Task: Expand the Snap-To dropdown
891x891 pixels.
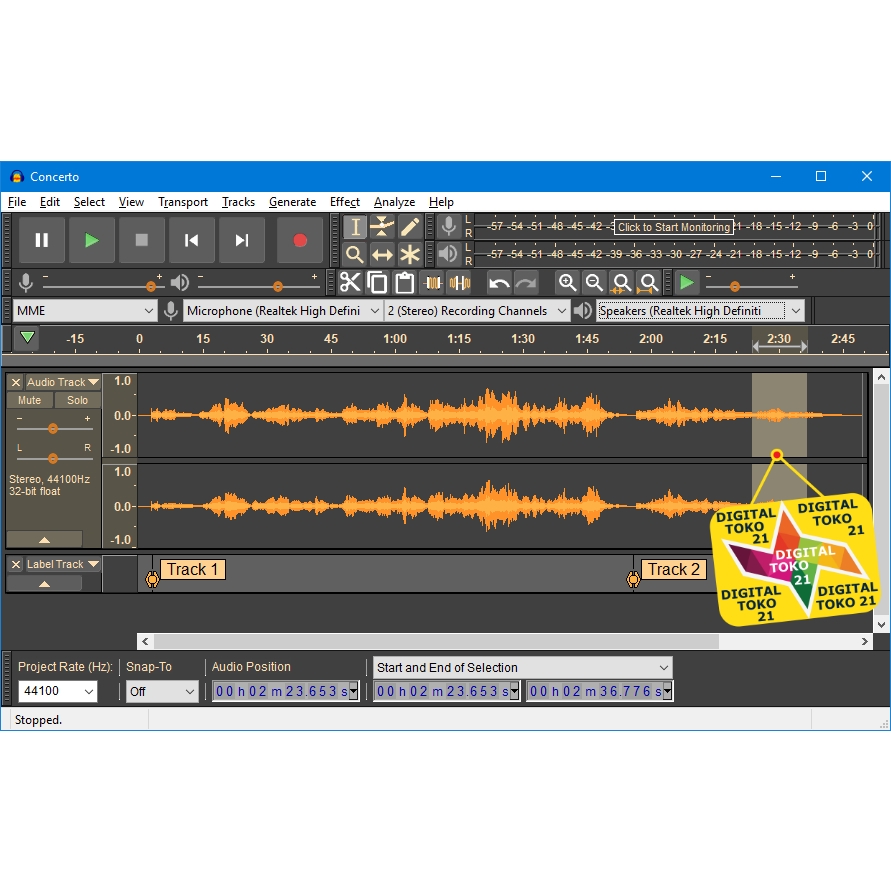Action: 162,691
